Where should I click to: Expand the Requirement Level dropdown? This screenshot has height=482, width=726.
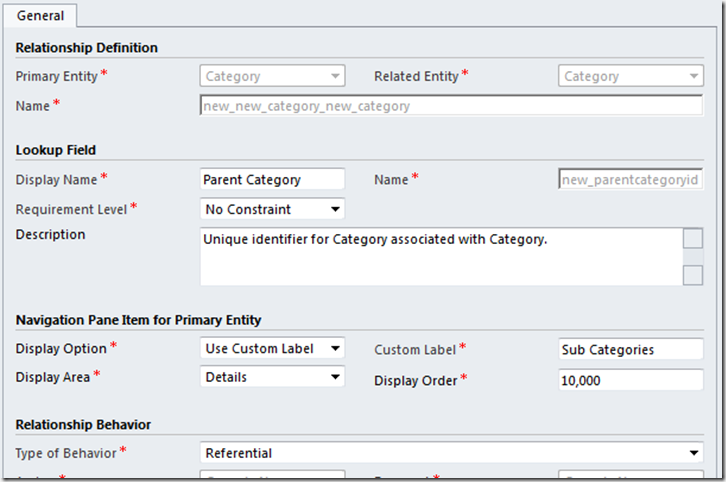coord(272,210)
